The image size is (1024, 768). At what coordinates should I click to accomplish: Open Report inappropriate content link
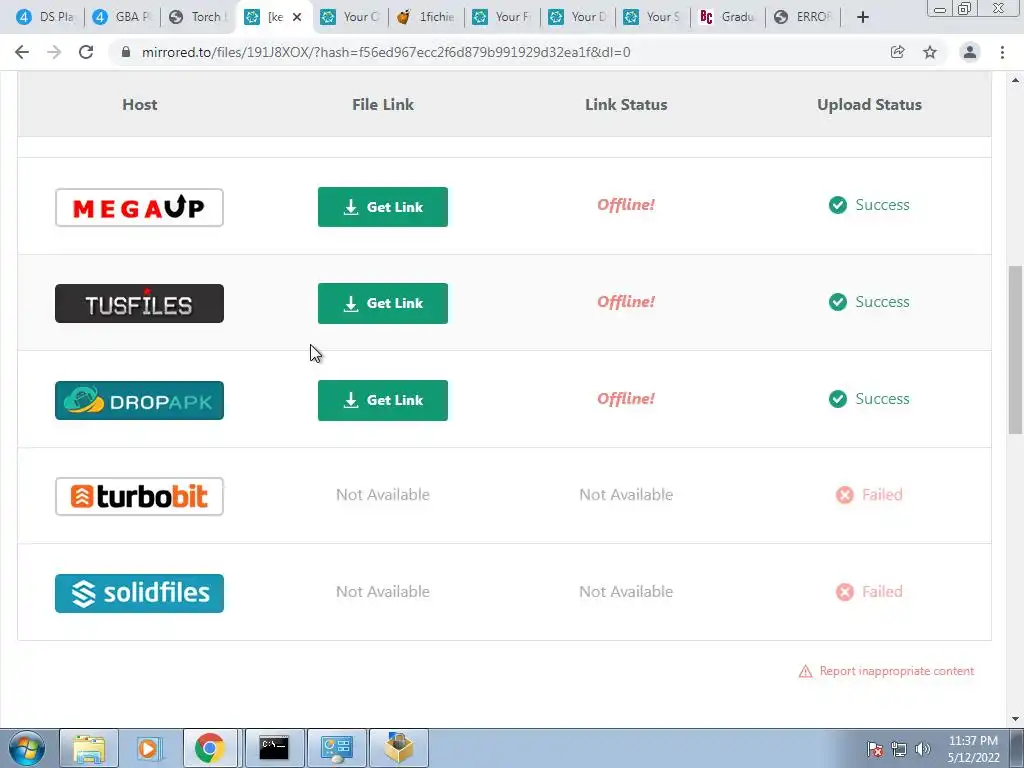coord(886,671)
